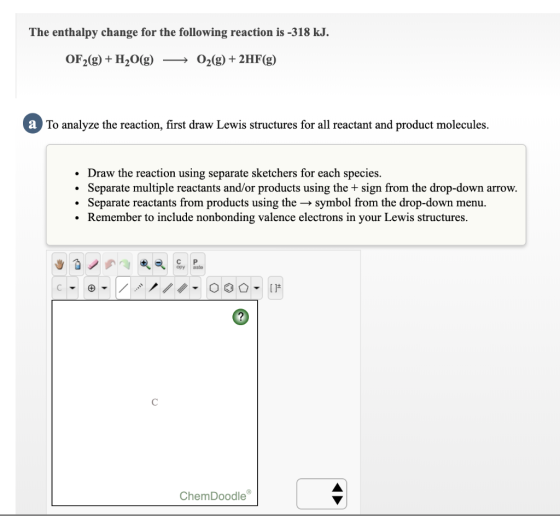Open the element label dropdown arrow
The width and height of the screenshot is (560, 516).
(72, 288)
